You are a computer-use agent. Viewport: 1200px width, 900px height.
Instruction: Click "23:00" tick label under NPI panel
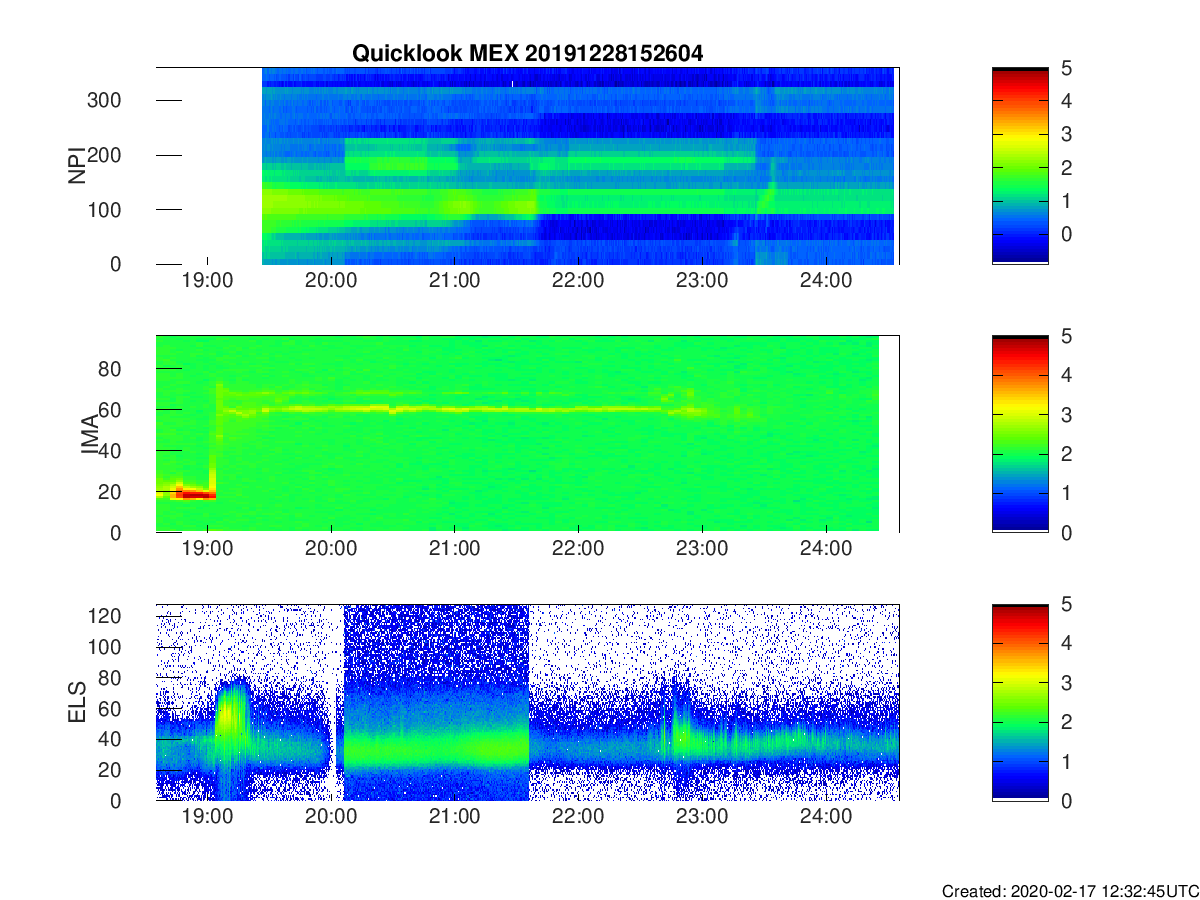(x=702, y=281)
